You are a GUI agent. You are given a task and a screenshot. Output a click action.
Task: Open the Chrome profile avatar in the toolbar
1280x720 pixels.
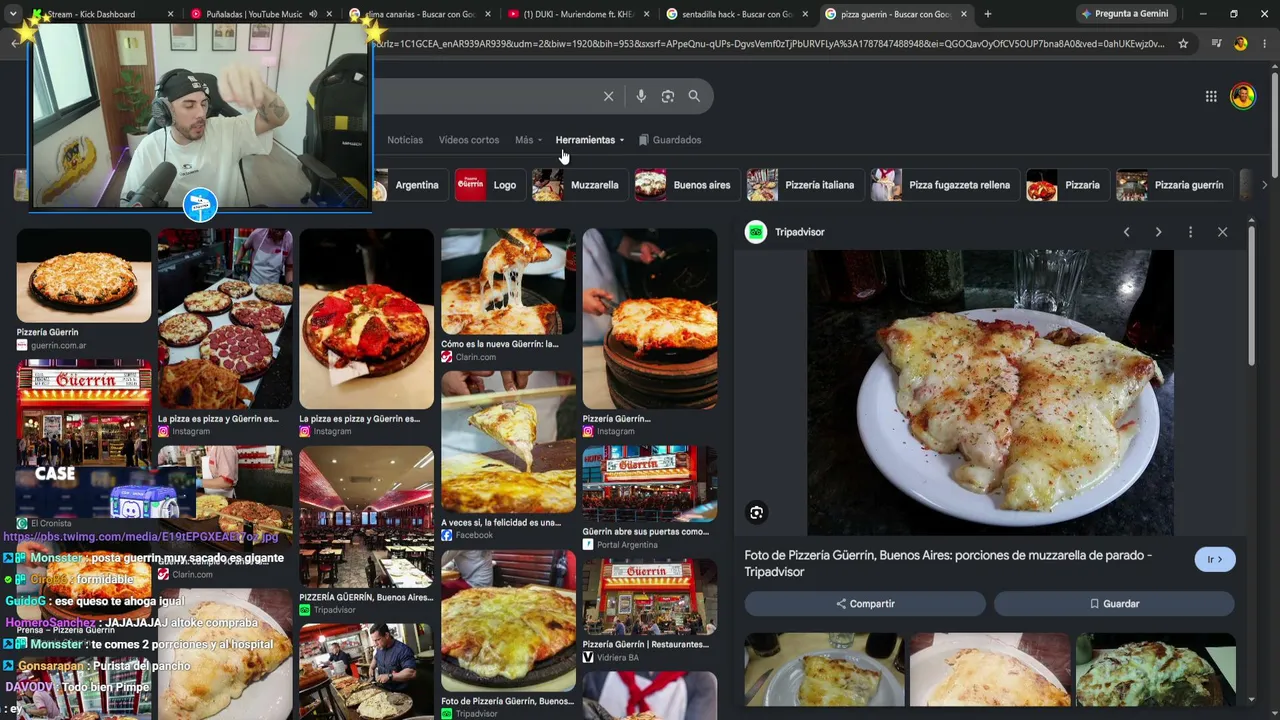[1241, 44]
